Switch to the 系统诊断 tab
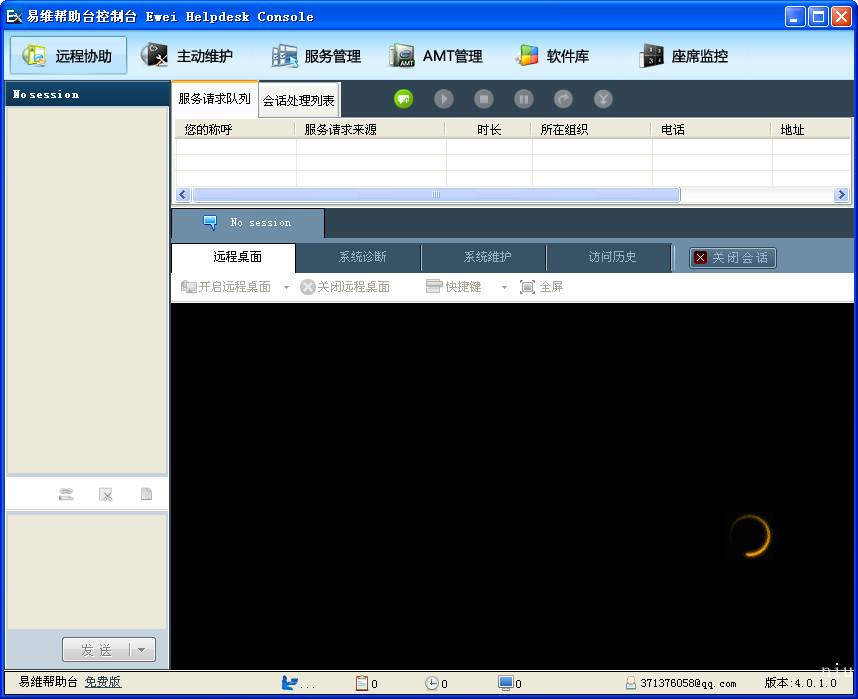The image size is (858, 699). pyautogui.click(x=362, y=257)
